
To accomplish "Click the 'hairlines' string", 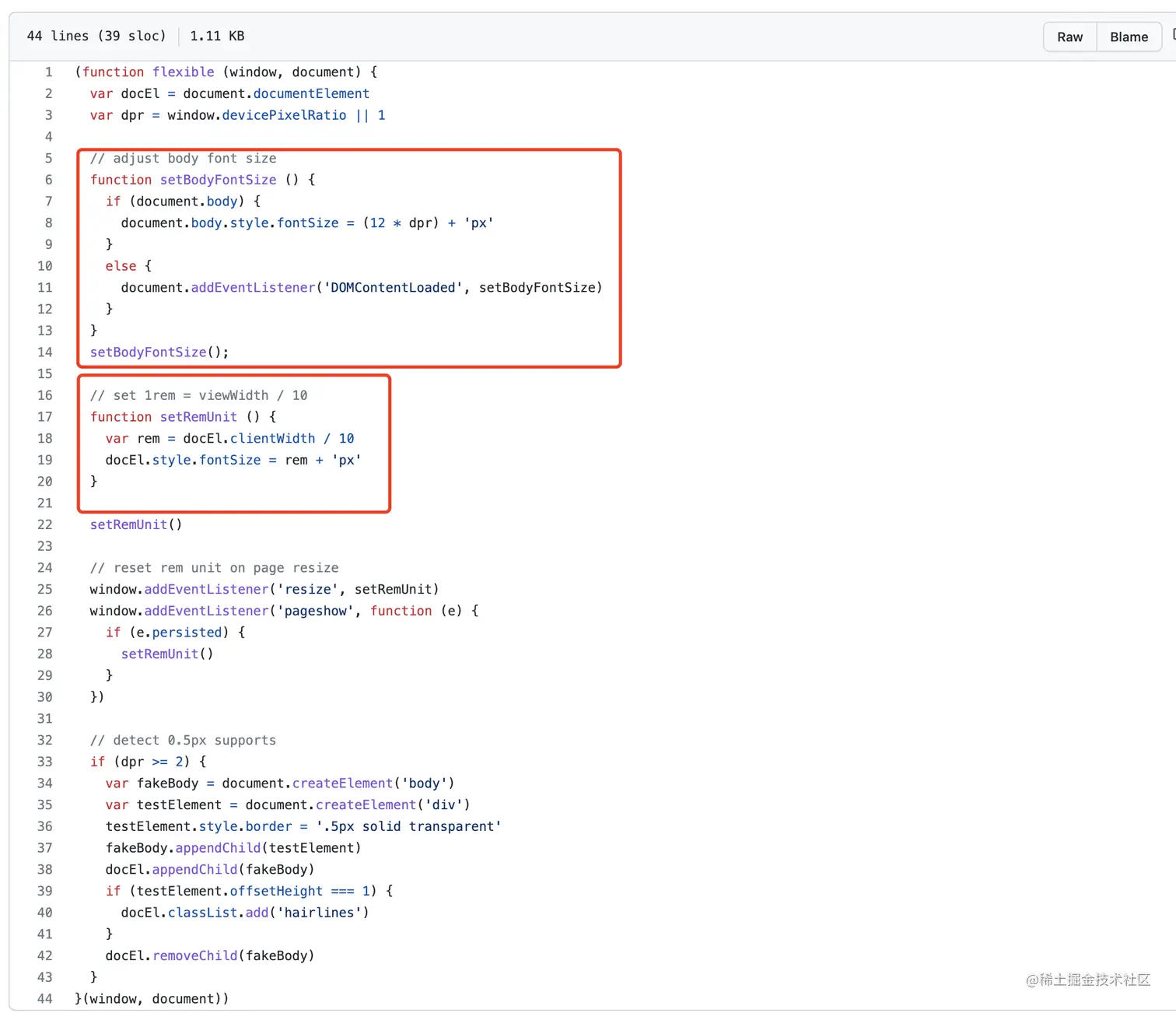I will [320, 913].
